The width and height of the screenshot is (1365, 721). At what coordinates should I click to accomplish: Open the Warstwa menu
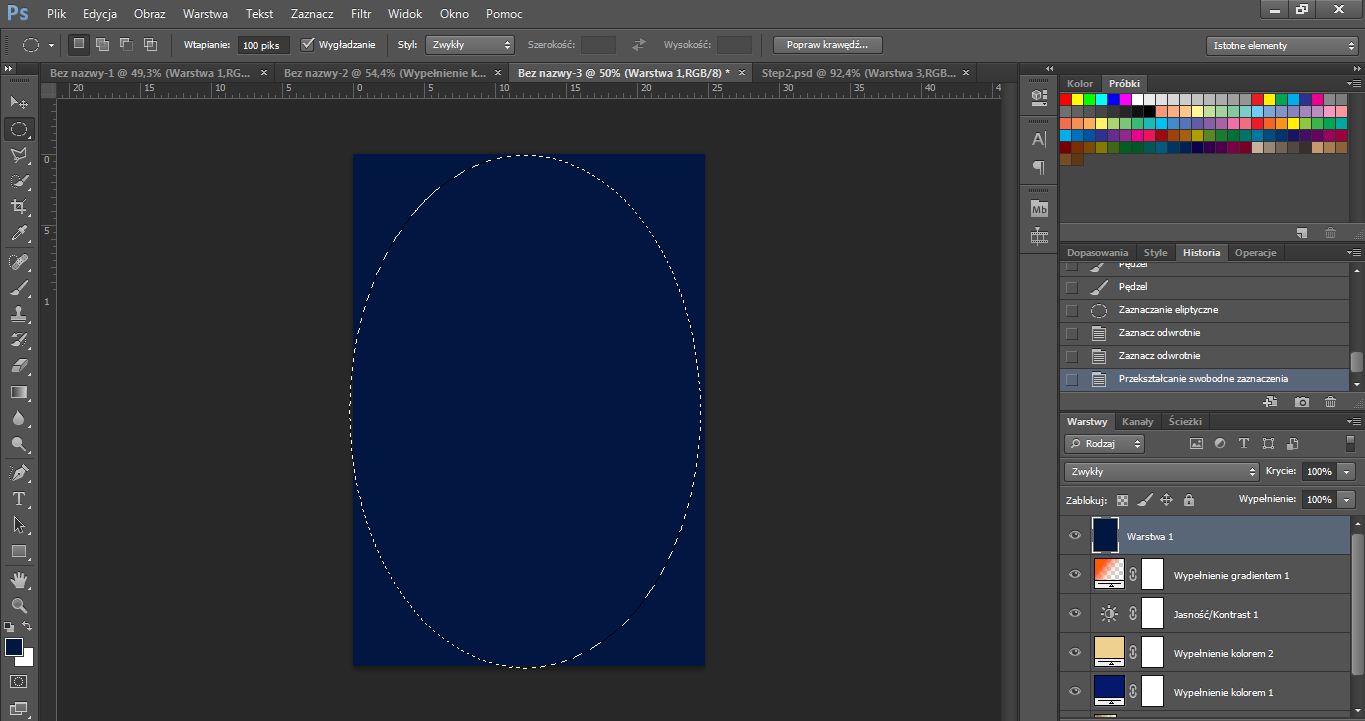coord(205,14)
